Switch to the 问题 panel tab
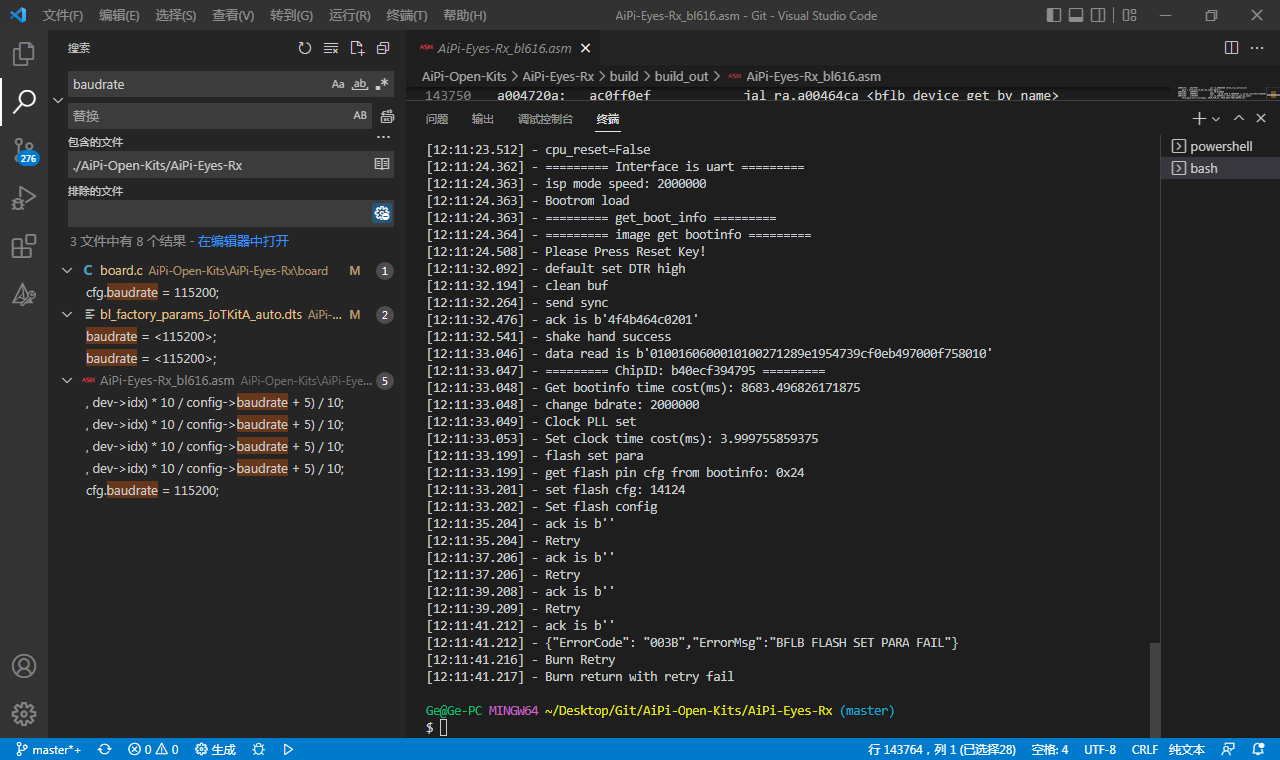1280x760 pixels. 437,119
